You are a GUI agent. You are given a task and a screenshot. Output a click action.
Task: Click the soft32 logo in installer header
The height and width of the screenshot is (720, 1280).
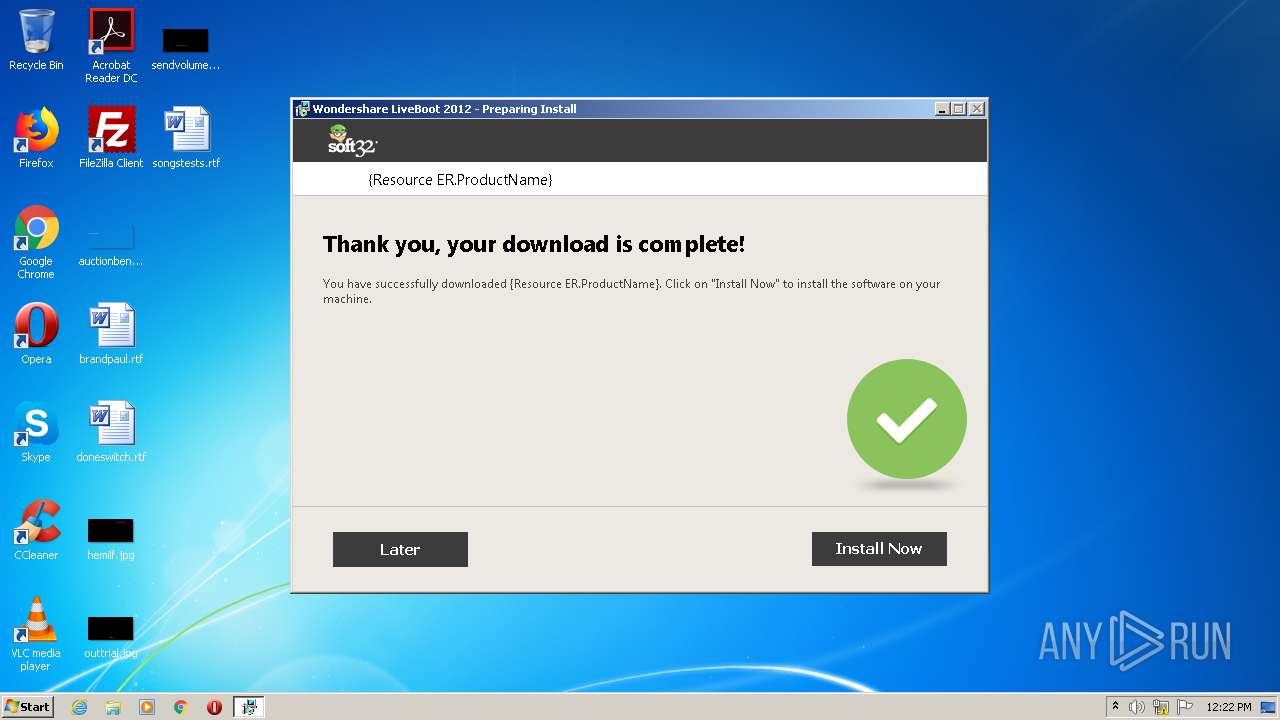352,141
